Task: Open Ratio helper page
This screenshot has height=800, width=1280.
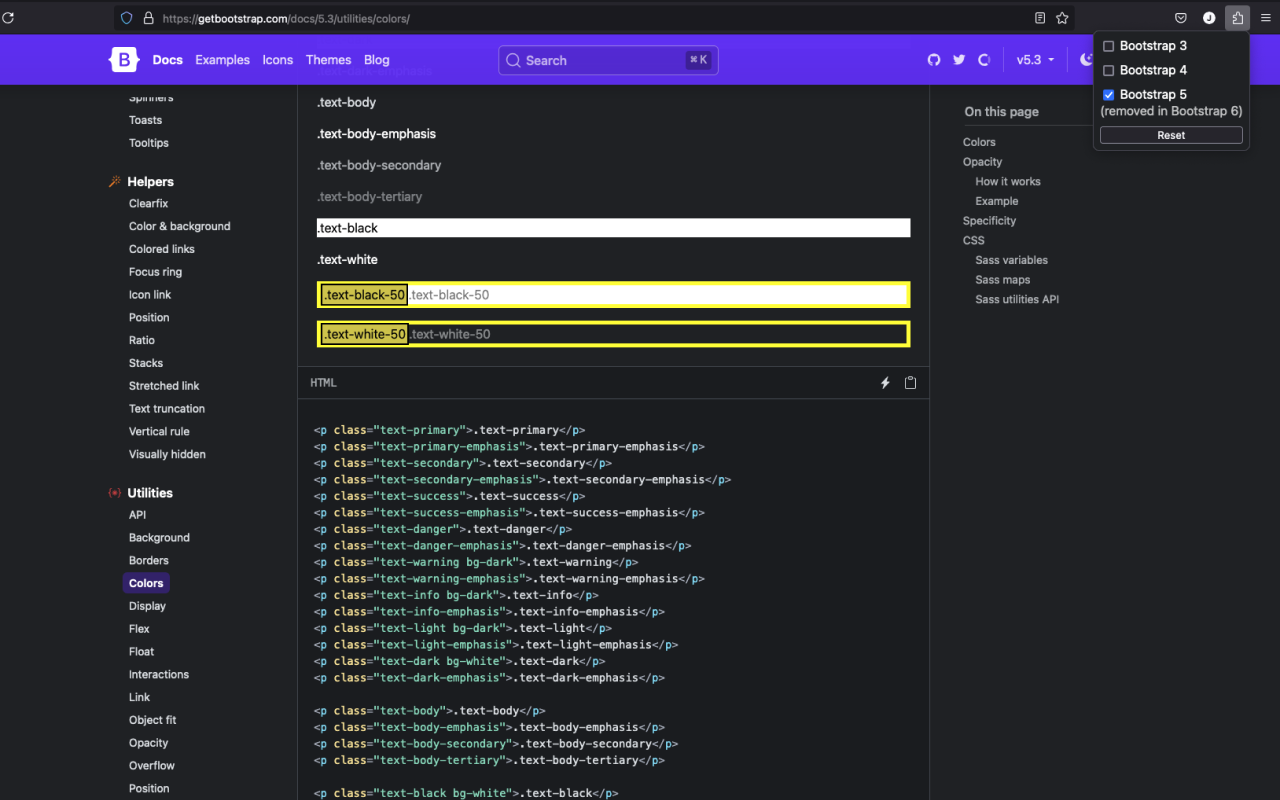Action: pyautogui.click(x=142, y=340)
